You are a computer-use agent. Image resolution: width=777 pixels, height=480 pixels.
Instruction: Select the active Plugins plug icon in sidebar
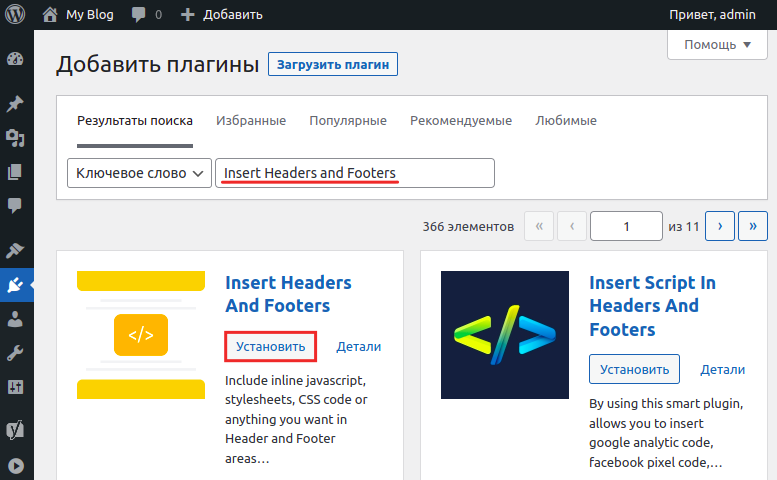click(x=16, y=285)
